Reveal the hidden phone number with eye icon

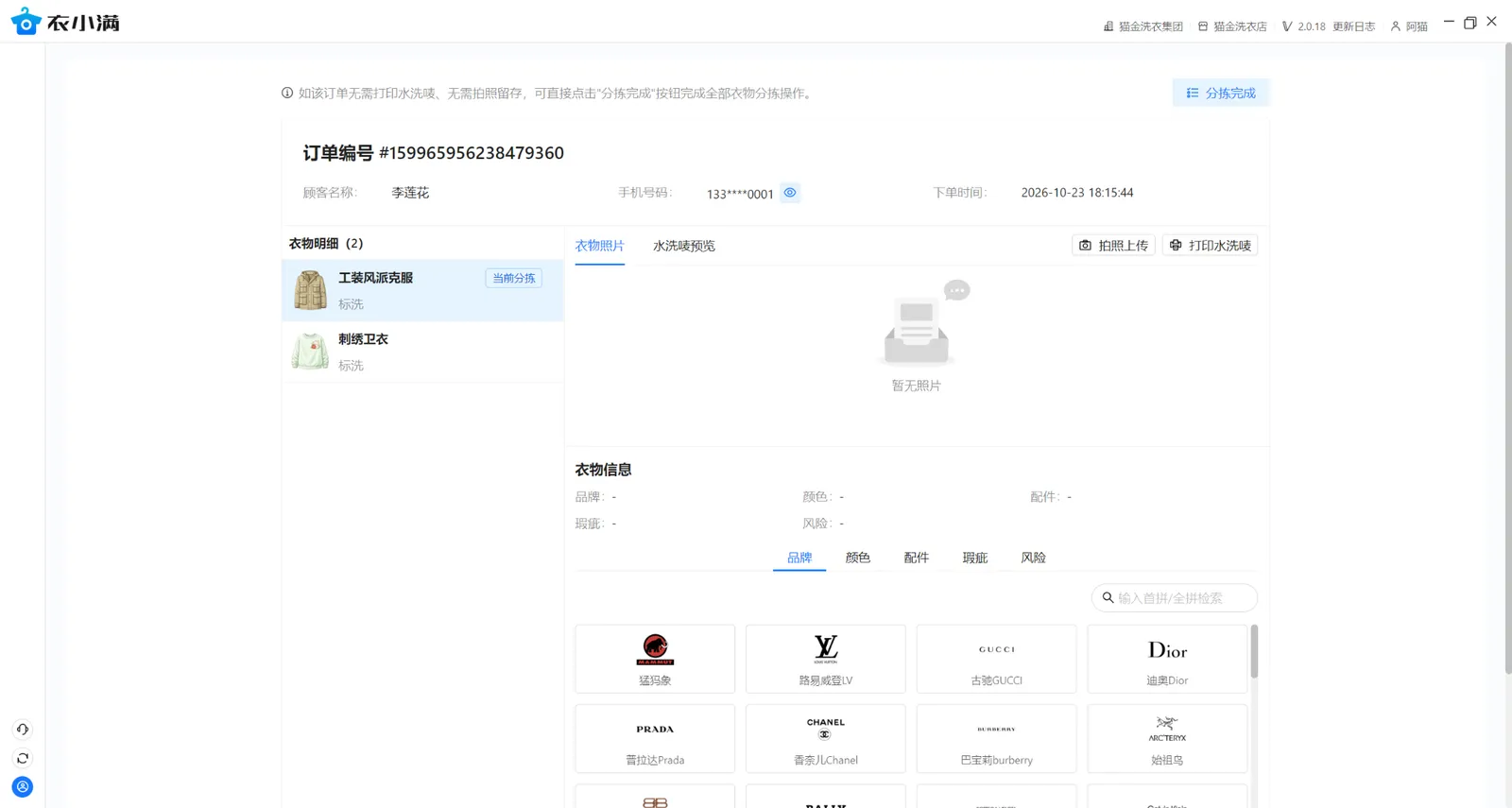tap(790, 193)
